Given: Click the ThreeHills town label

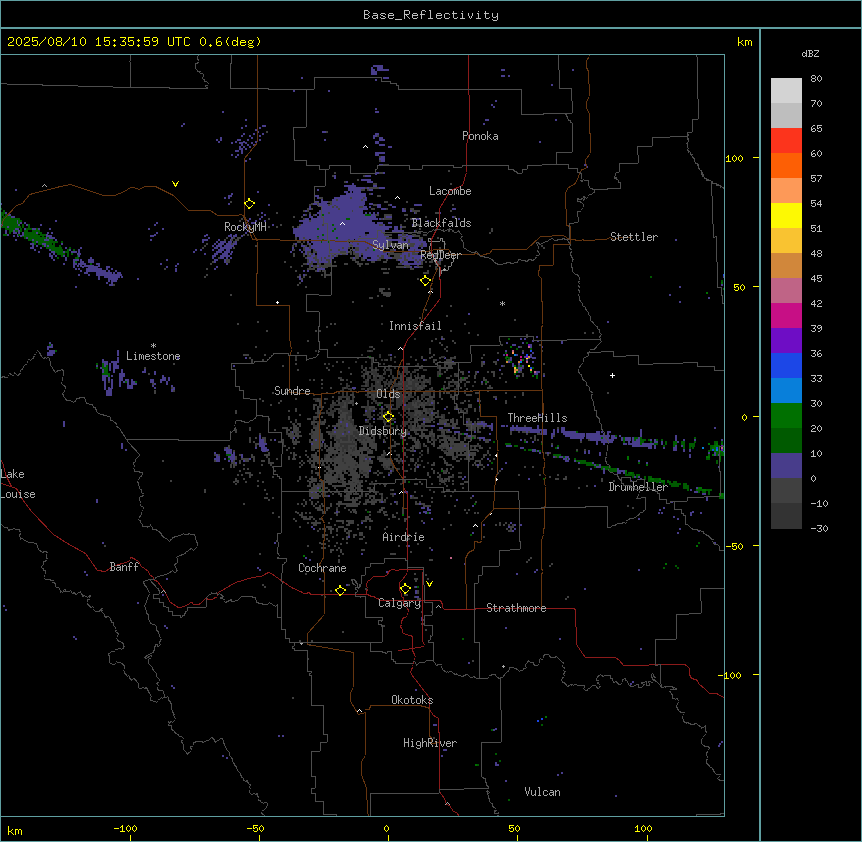Looking at the screenshot, I should [x=538, y=418].
